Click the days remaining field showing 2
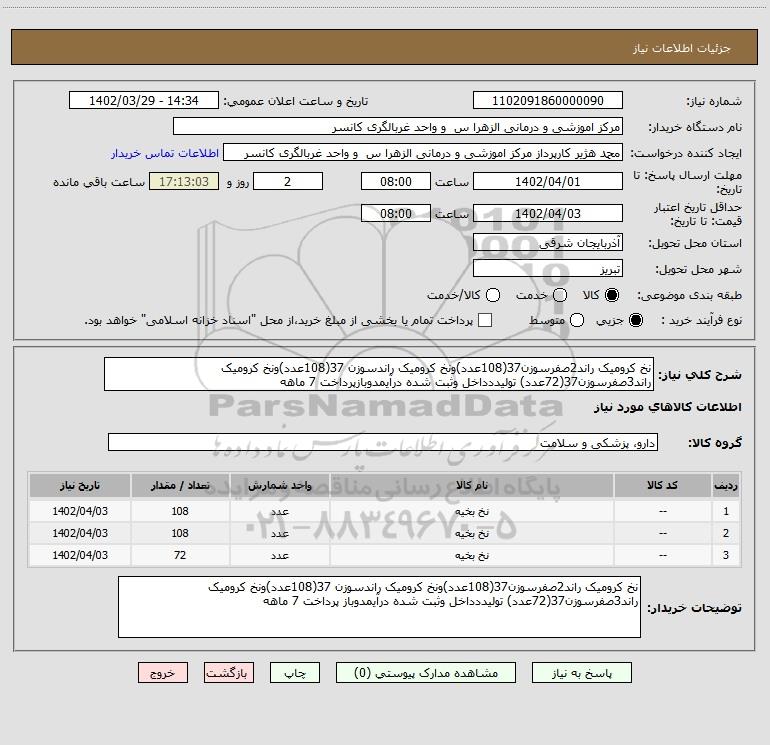The image size is (770, 745). click(x=288, y=181)
